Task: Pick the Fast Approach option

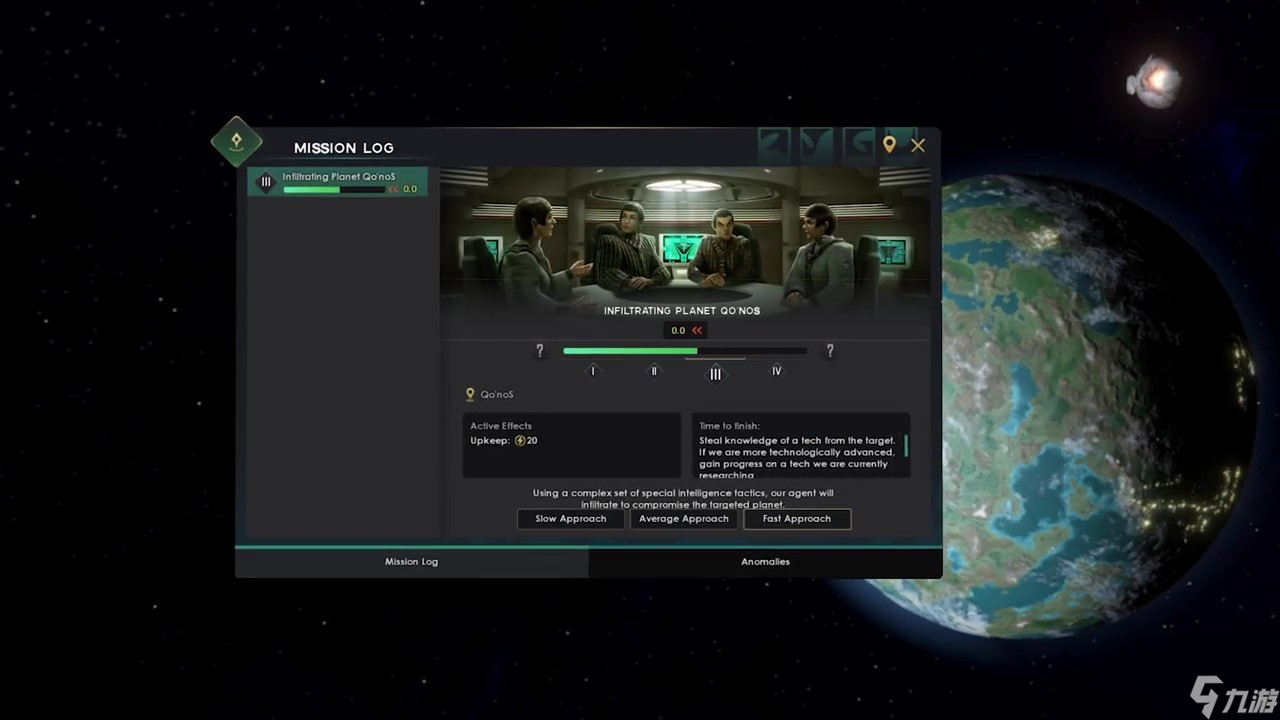Action: click(x=797, y=519)
